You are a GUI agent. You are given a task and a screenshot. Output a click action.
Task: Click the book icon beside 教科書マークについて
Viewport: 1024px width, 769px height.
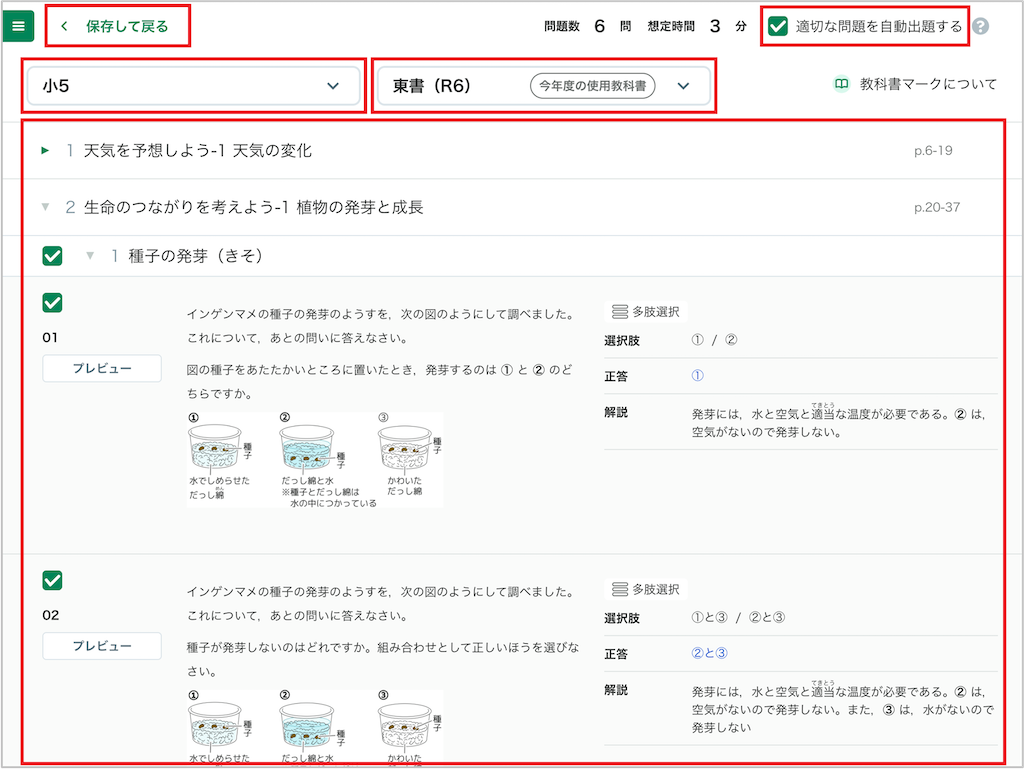click(x=842, y=84)
